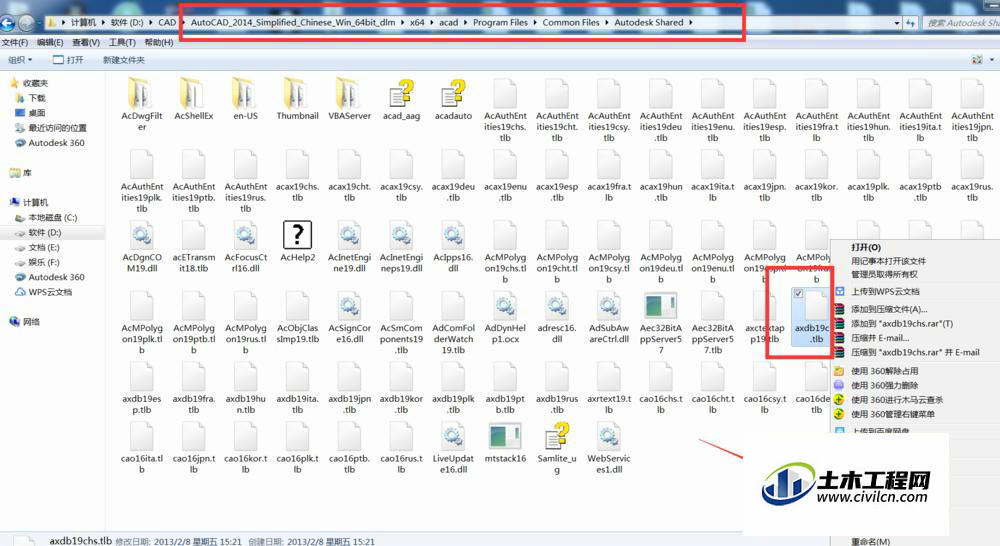Open the 帮助(H) menu

pyautogui.click(x=159, y=42)
